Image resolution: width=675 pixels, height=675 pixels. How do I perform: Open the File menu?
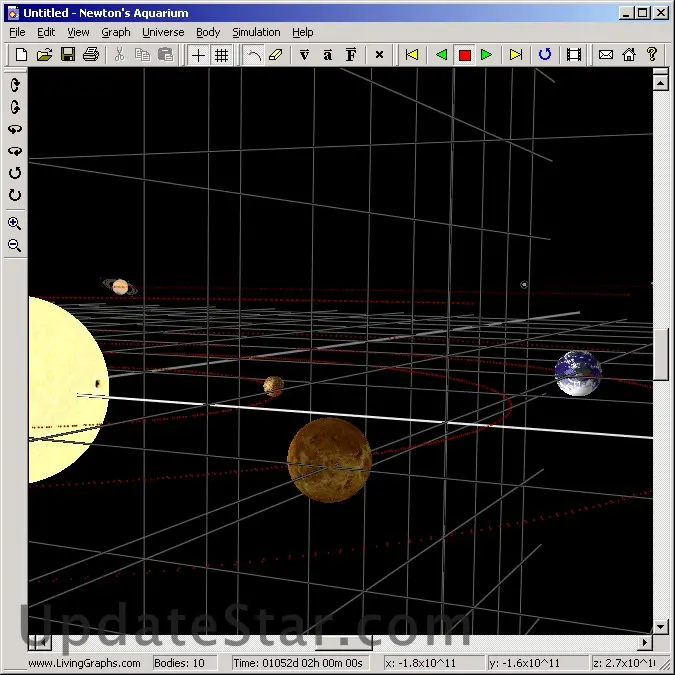coord(17,32)
